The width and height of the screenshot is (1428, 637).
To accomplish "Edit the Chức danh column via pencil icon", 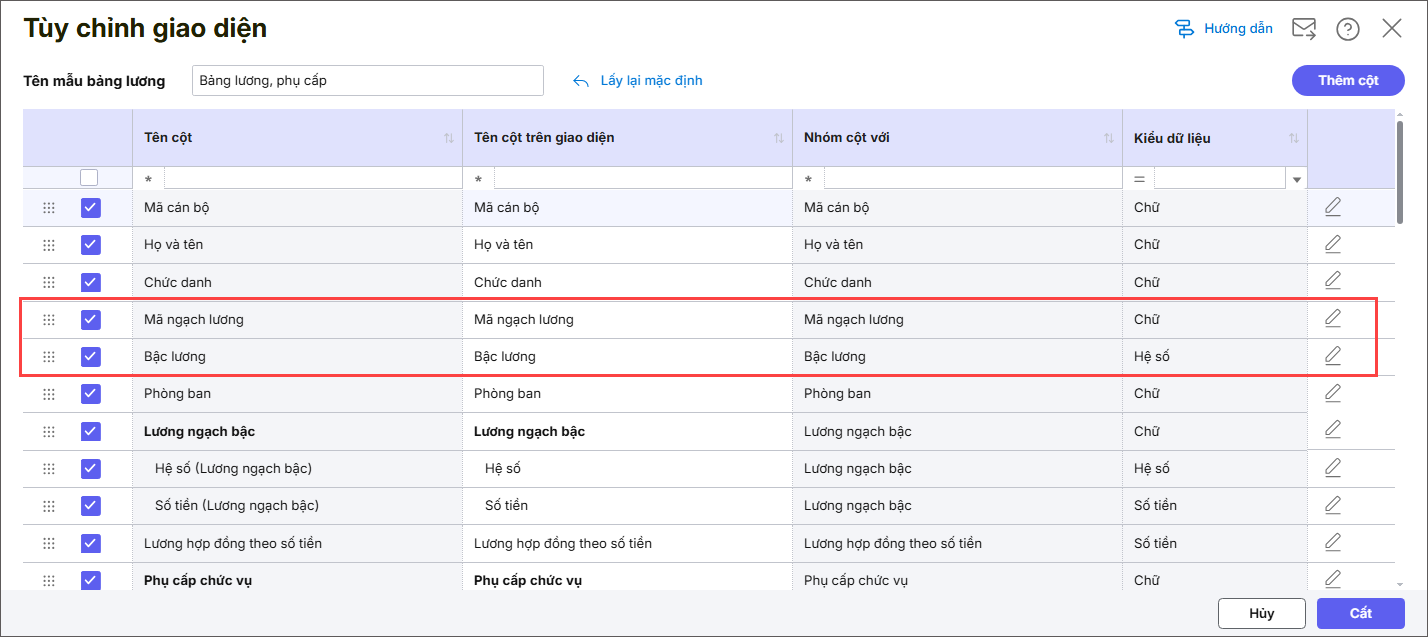I will [1332, 281].
